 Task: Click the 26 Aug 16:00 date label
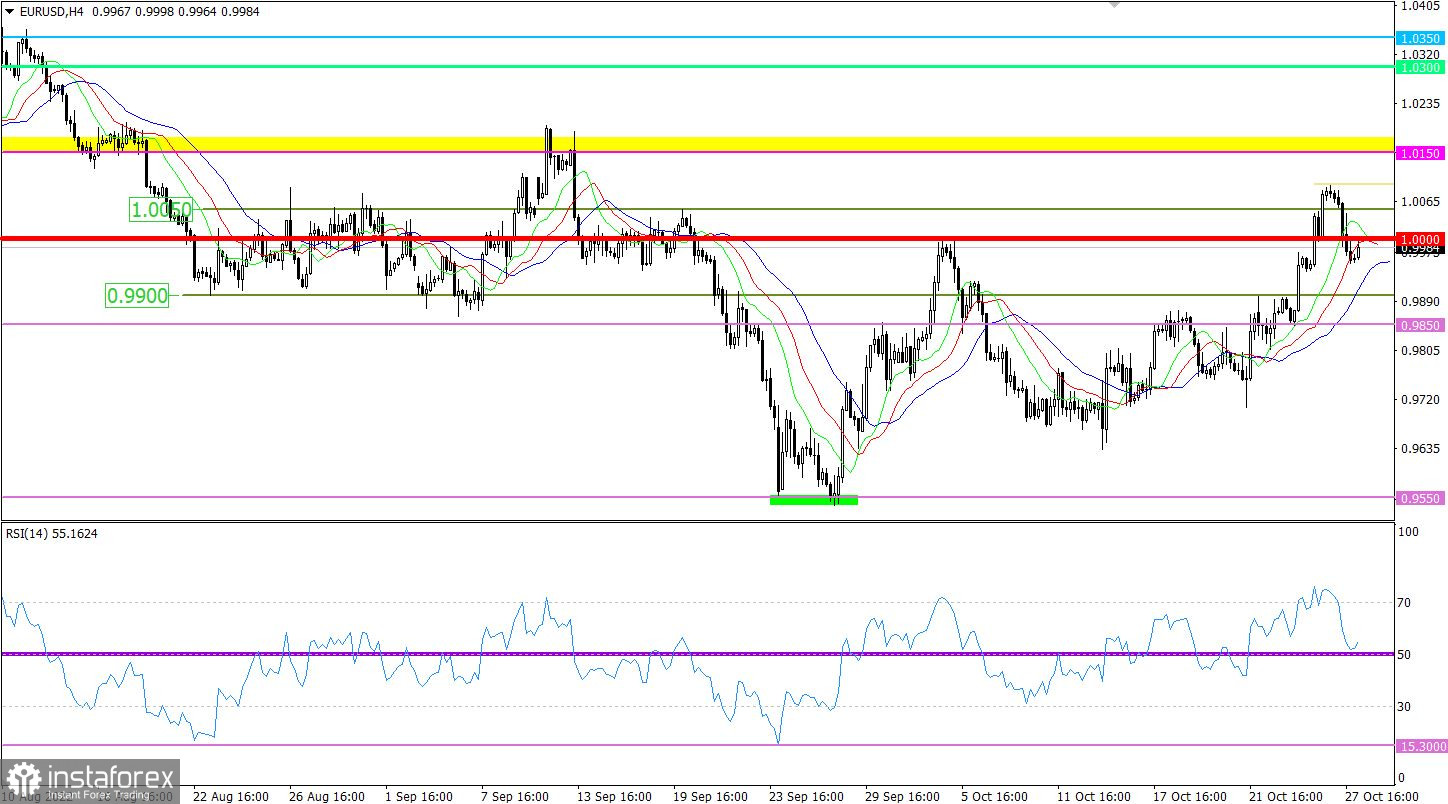point(326,797)
